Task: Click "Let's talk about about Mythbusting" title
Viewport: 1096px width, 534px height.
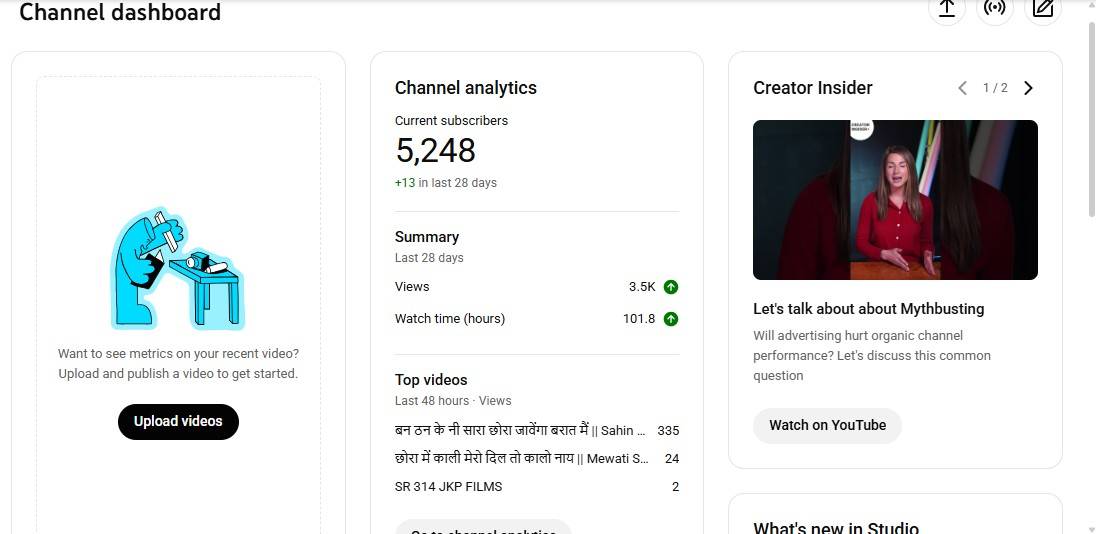Action: (868, 309)
